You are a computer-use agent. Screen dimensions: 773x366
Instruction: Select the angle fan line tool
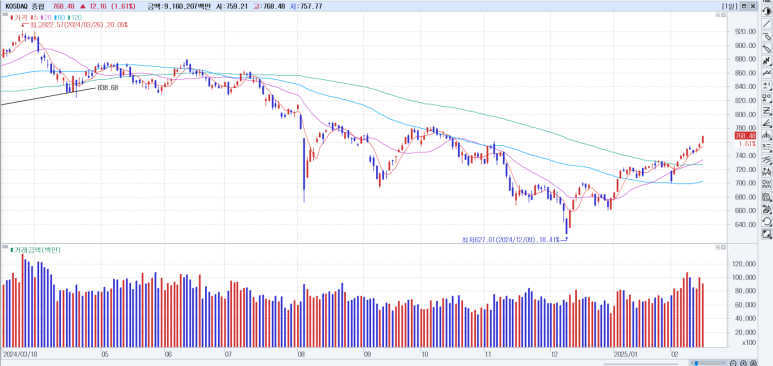pyautogui.click(x=767, y=122)
